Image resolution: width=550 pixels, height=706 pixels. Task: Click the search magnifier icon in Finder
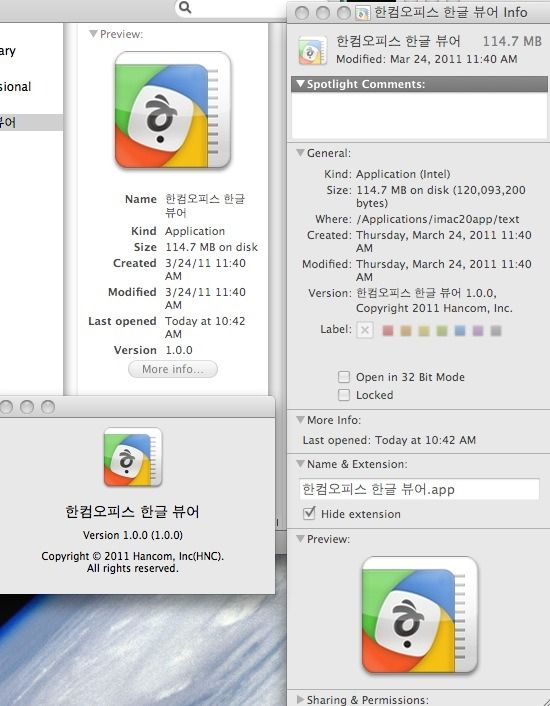click(x=185, y=8)
